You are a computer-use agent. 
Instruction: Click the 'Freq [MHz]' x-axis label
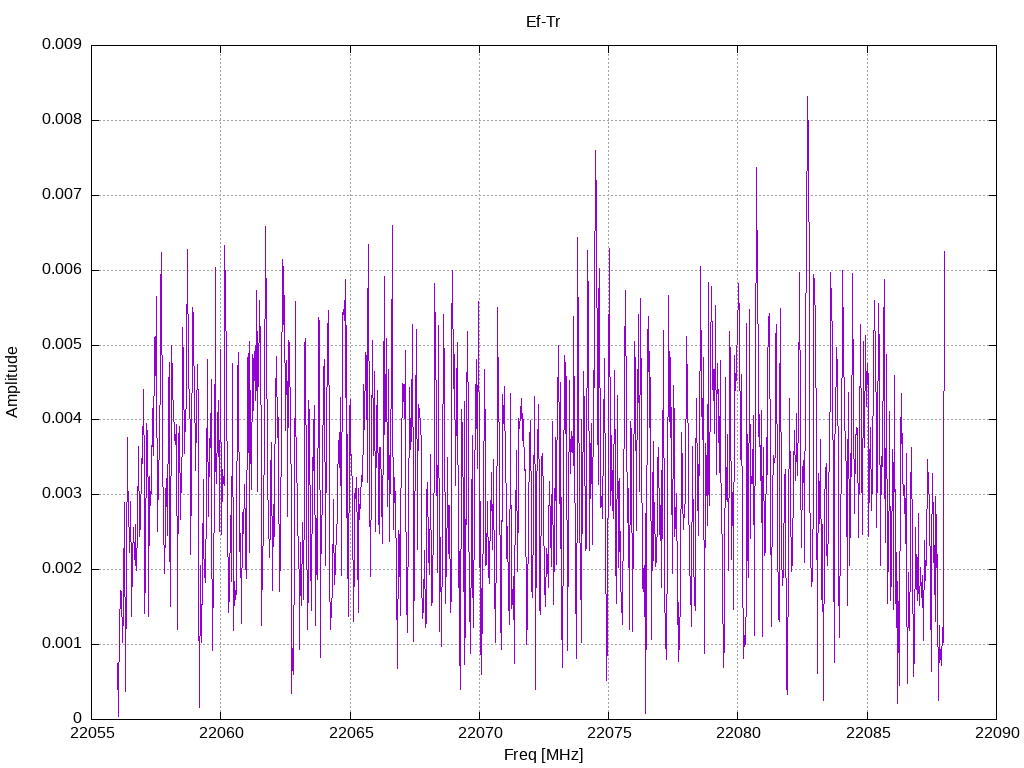tap(543, 754)
